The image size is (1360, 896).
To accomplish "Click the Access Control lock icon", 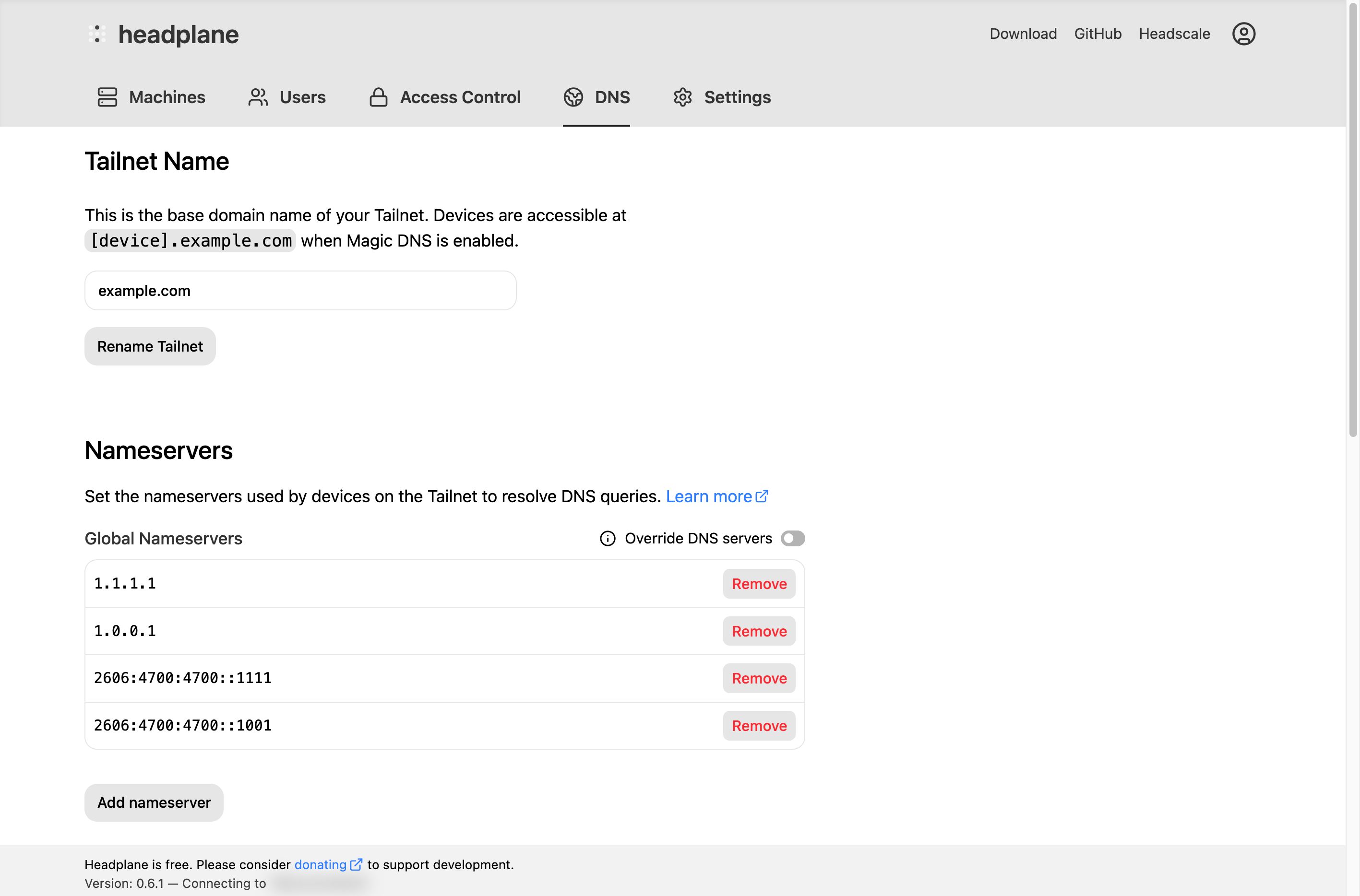I will [378, 97].
